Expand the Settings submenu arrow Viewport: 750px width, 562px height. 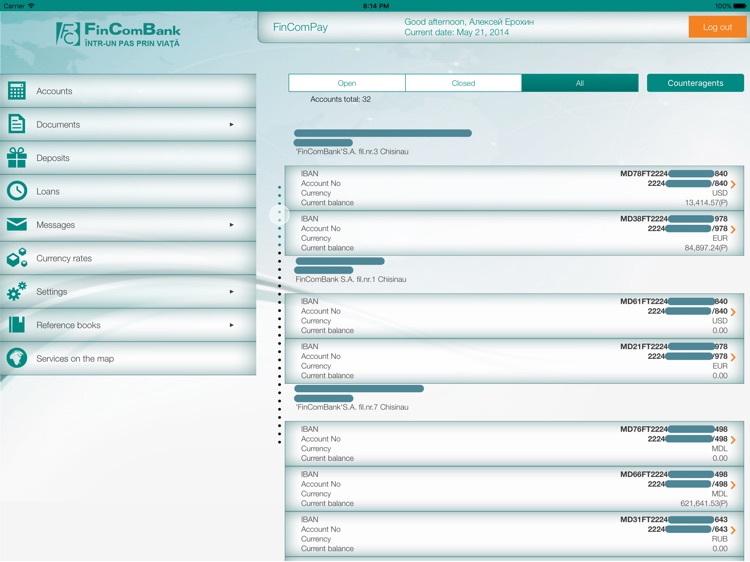(232, 292)
